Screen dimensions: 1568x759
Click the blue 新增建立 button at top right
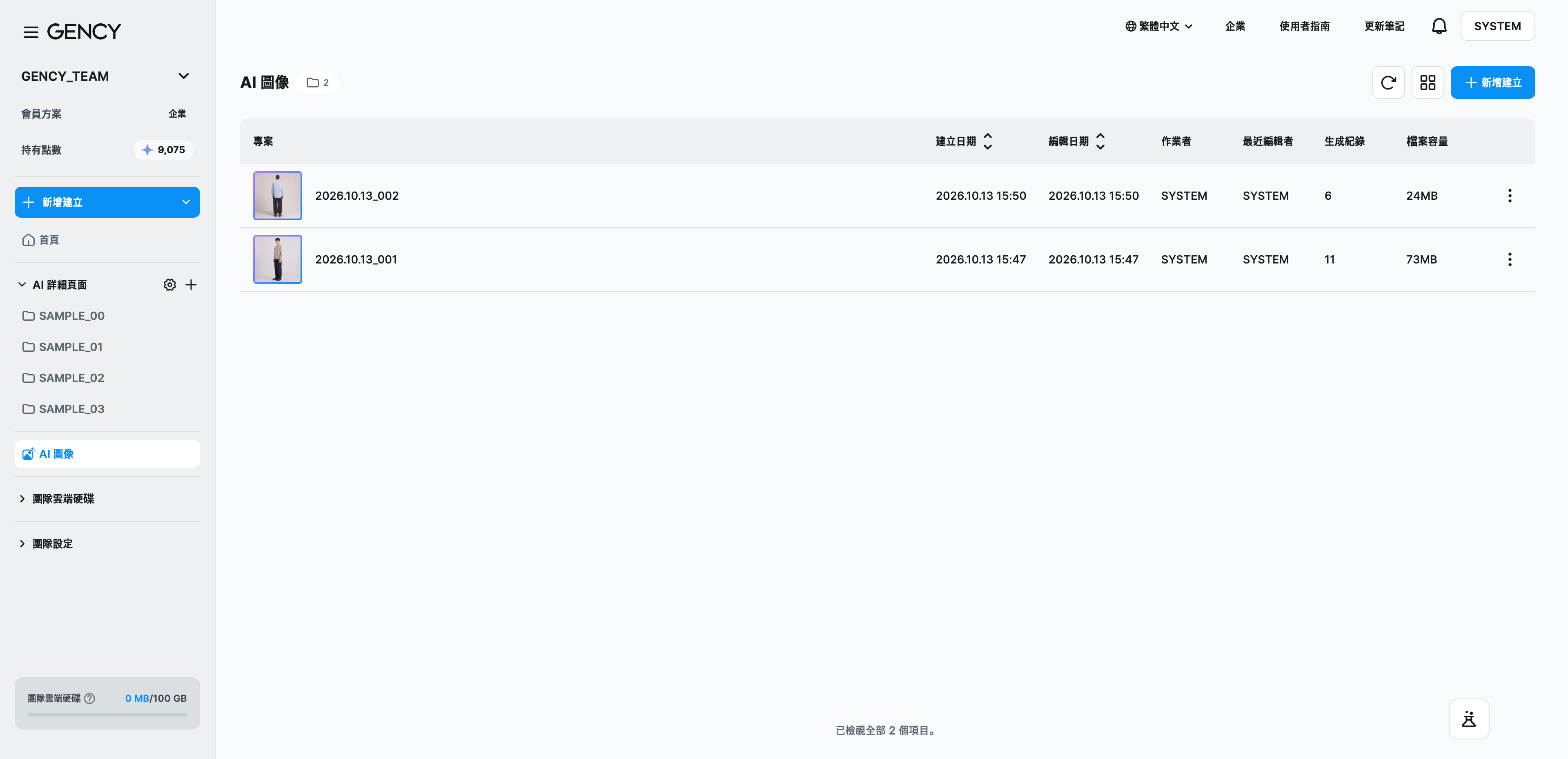[x=1492, y=82]
